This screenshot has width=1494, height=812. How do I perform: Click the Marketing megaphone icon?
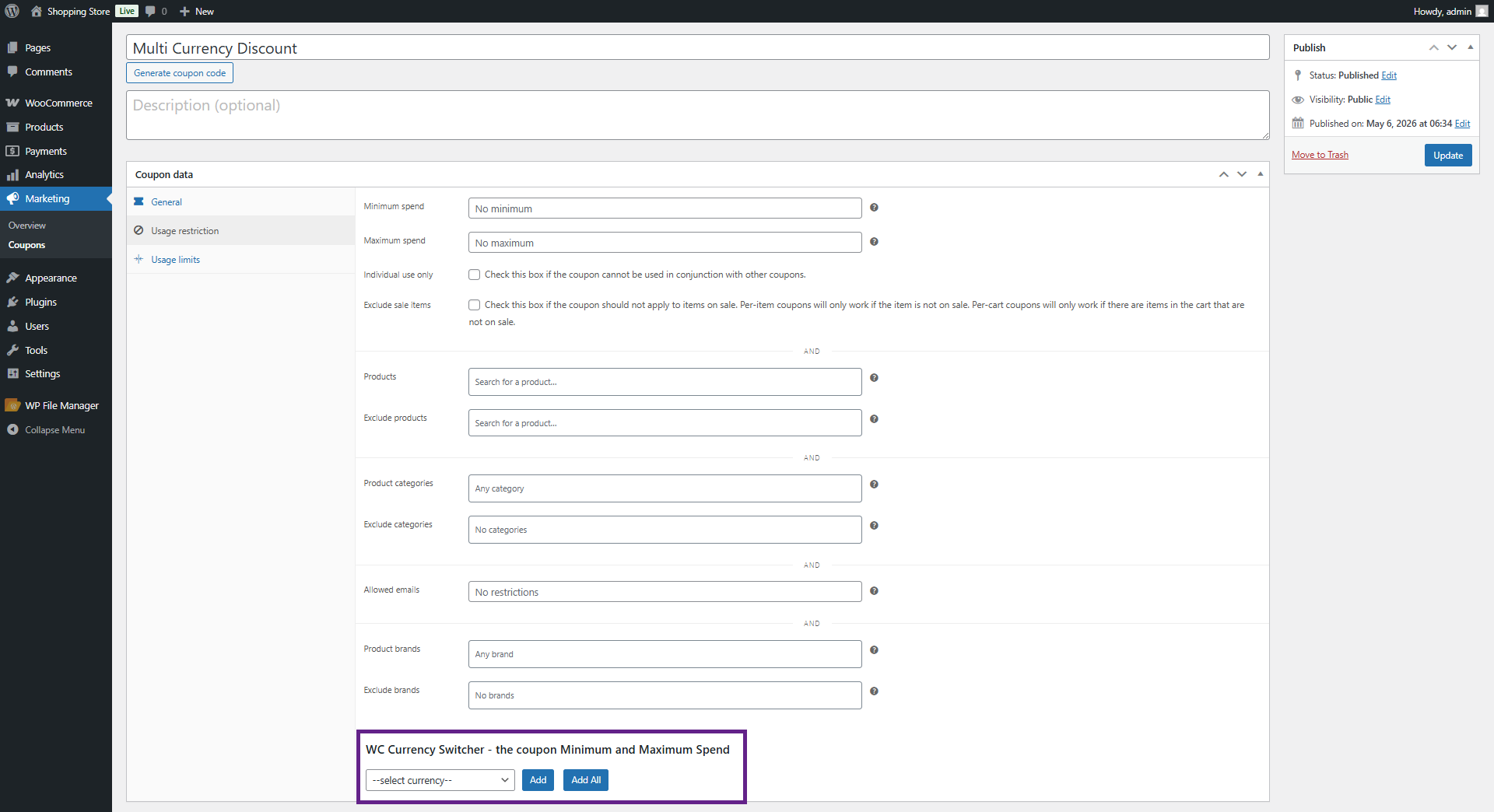point(12,198)
